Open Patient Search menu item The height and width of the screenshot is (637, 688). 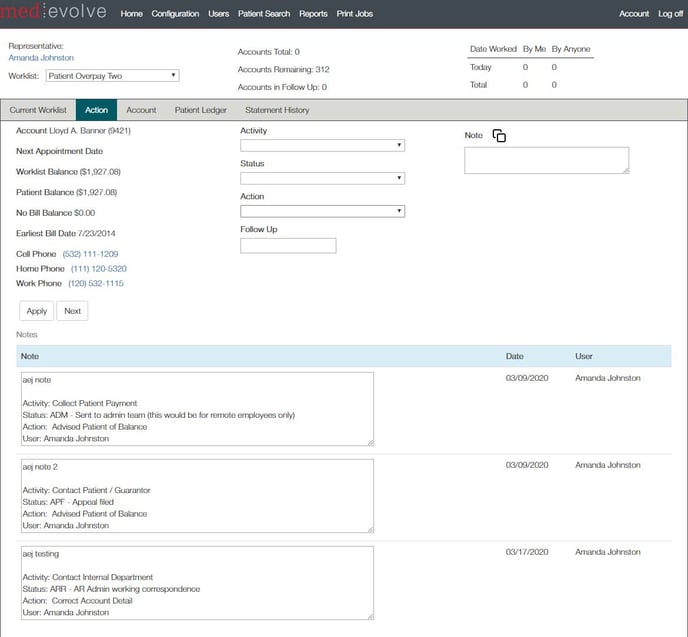[264, 14]
